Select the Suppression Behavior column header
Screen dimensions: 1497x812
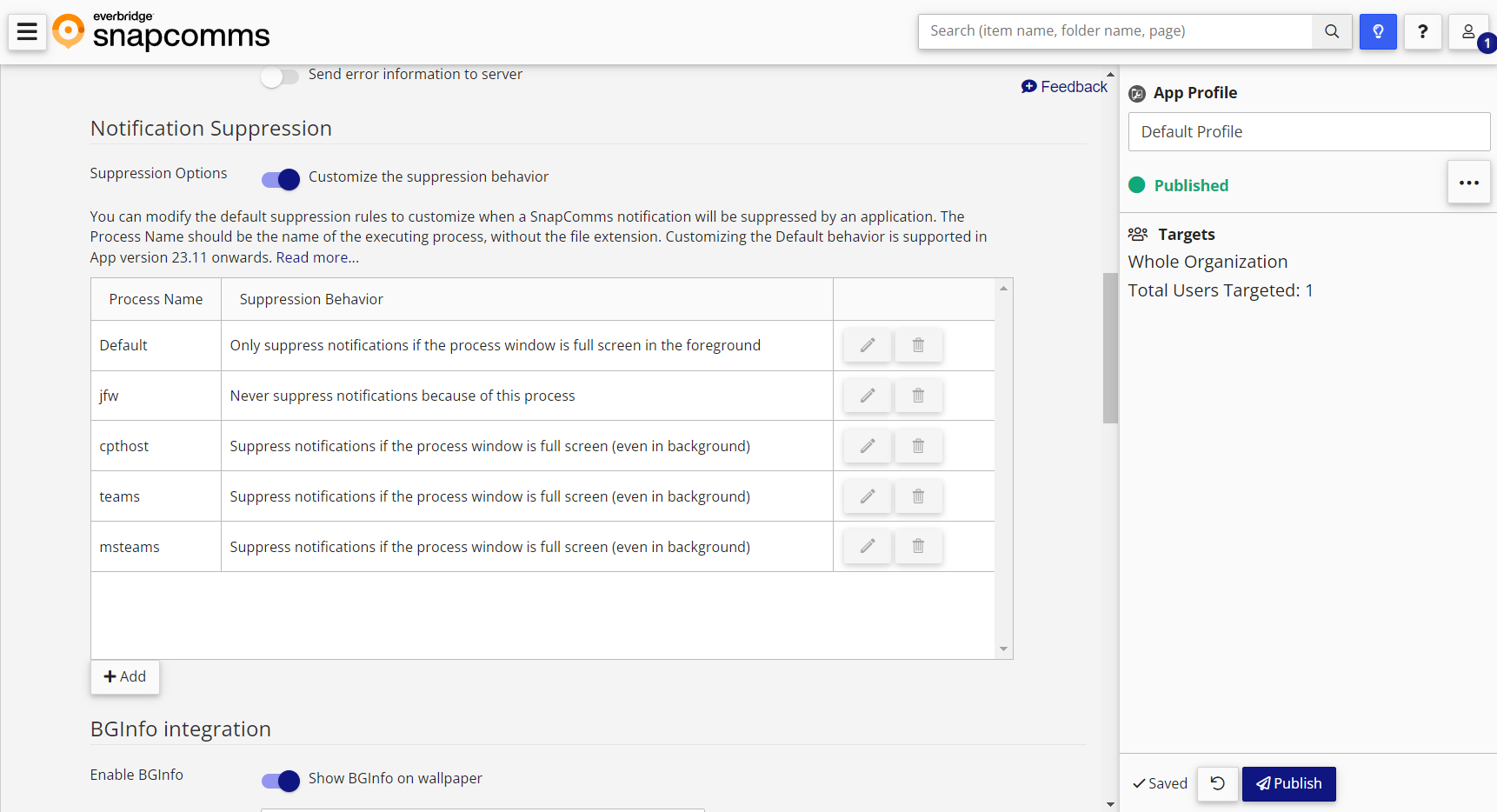click(528, 299)
